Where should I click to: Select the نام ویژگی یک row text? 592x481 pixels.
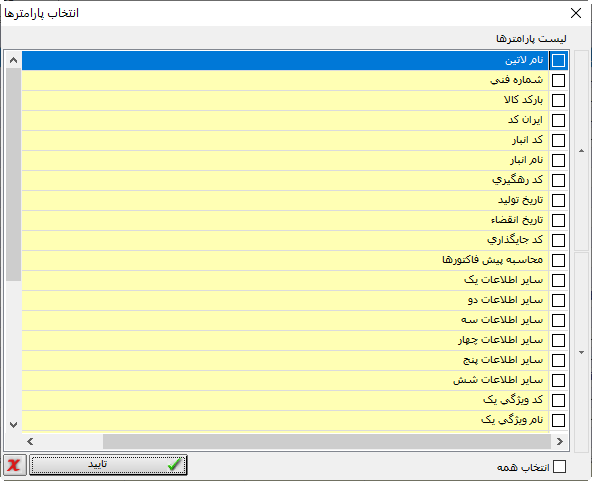click(512, 420)
